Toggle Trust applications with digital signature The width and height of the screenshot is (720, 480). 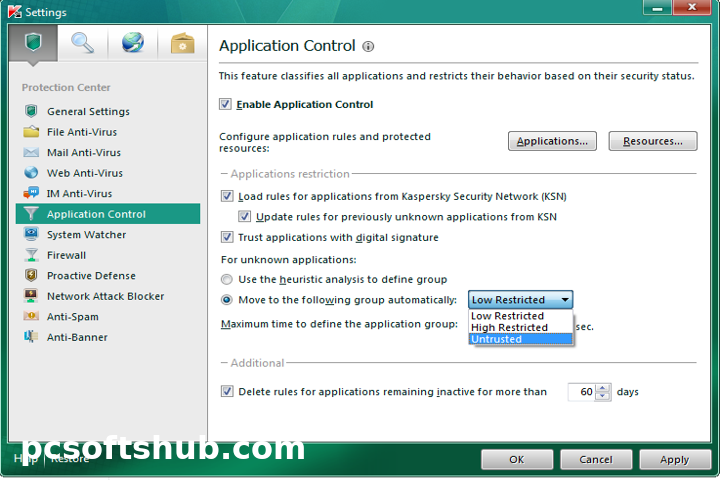[227, 237]
